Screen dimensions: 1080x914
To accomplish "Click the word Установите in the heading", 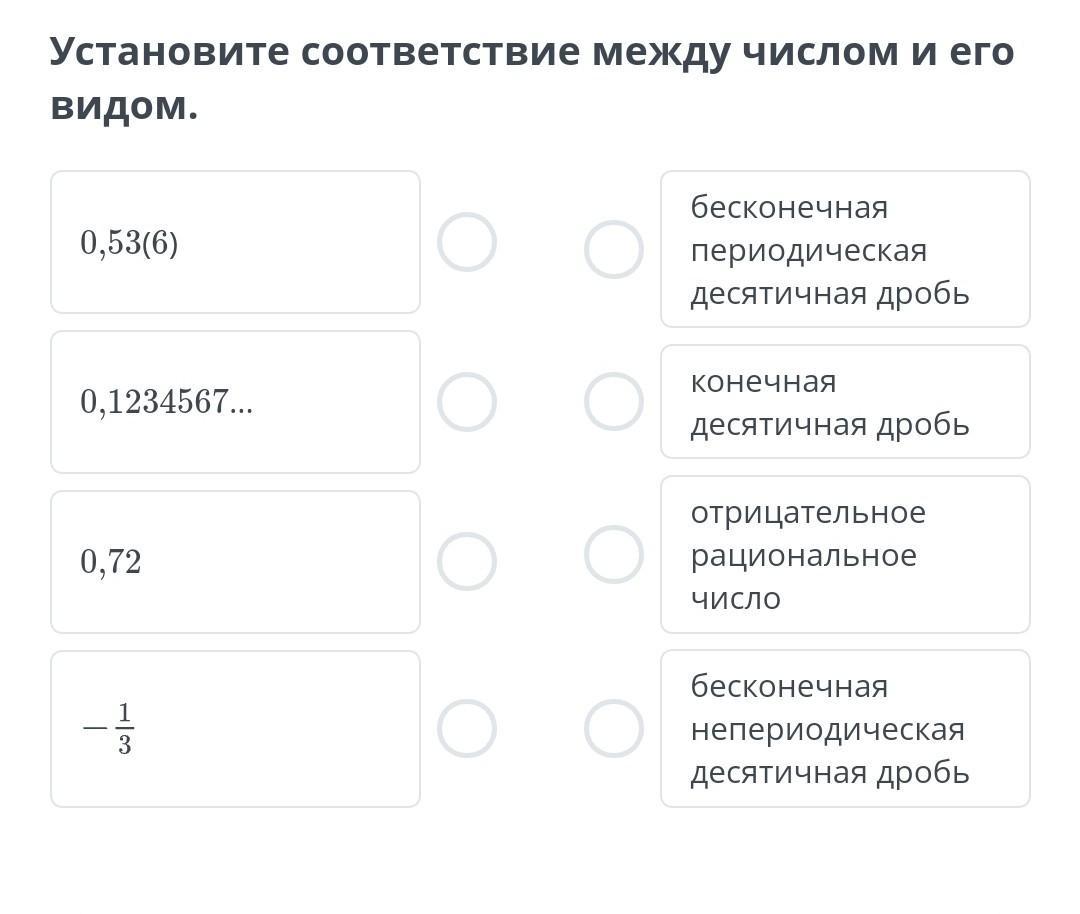I will (x=168, y=52).
